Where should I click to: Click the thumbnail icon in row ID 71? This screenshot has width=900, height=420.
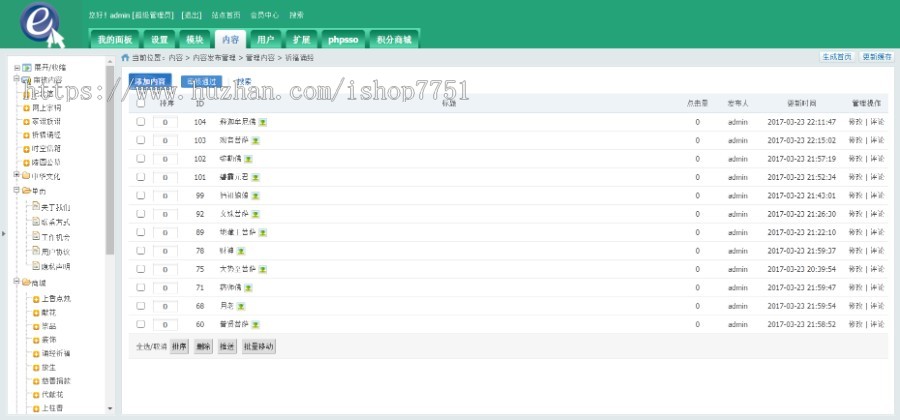248,287
